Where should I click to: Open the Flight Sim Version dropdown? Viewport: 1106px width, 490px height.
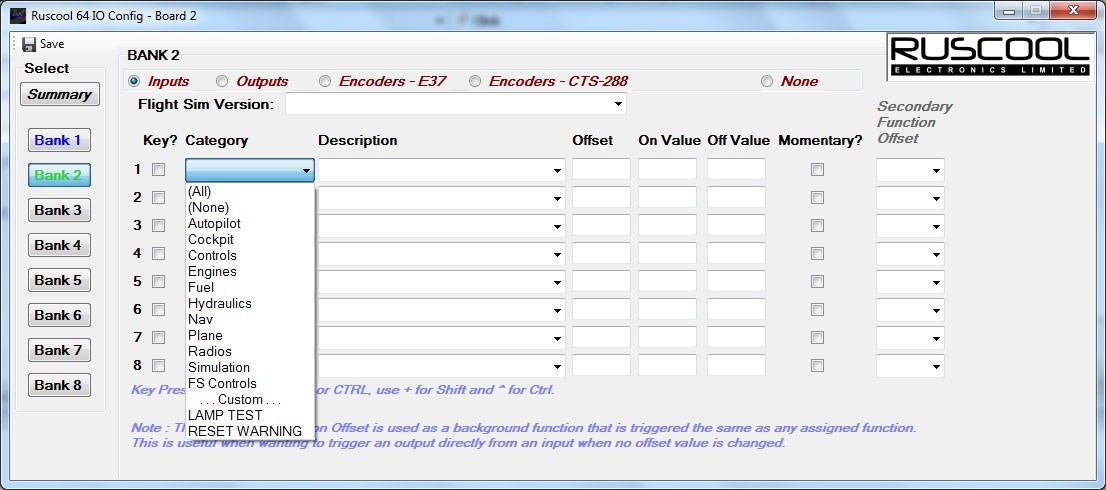click(618, 104)
